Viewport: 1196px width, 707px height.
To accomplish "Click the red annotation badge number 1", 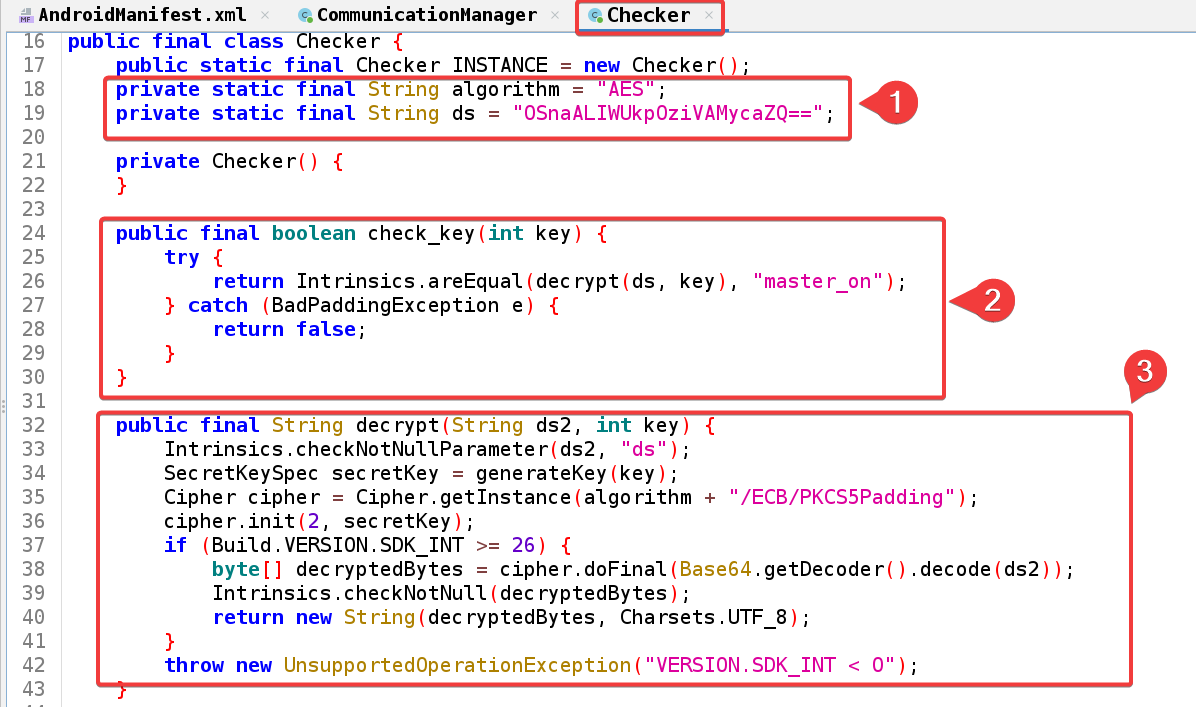I will pyautogui.click(x=895, y=101).
